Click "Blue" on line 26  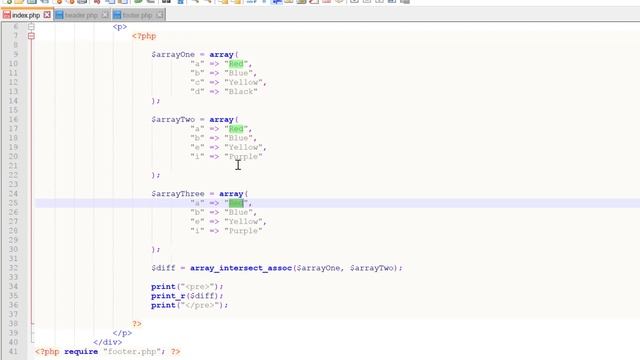pos(238,213)
